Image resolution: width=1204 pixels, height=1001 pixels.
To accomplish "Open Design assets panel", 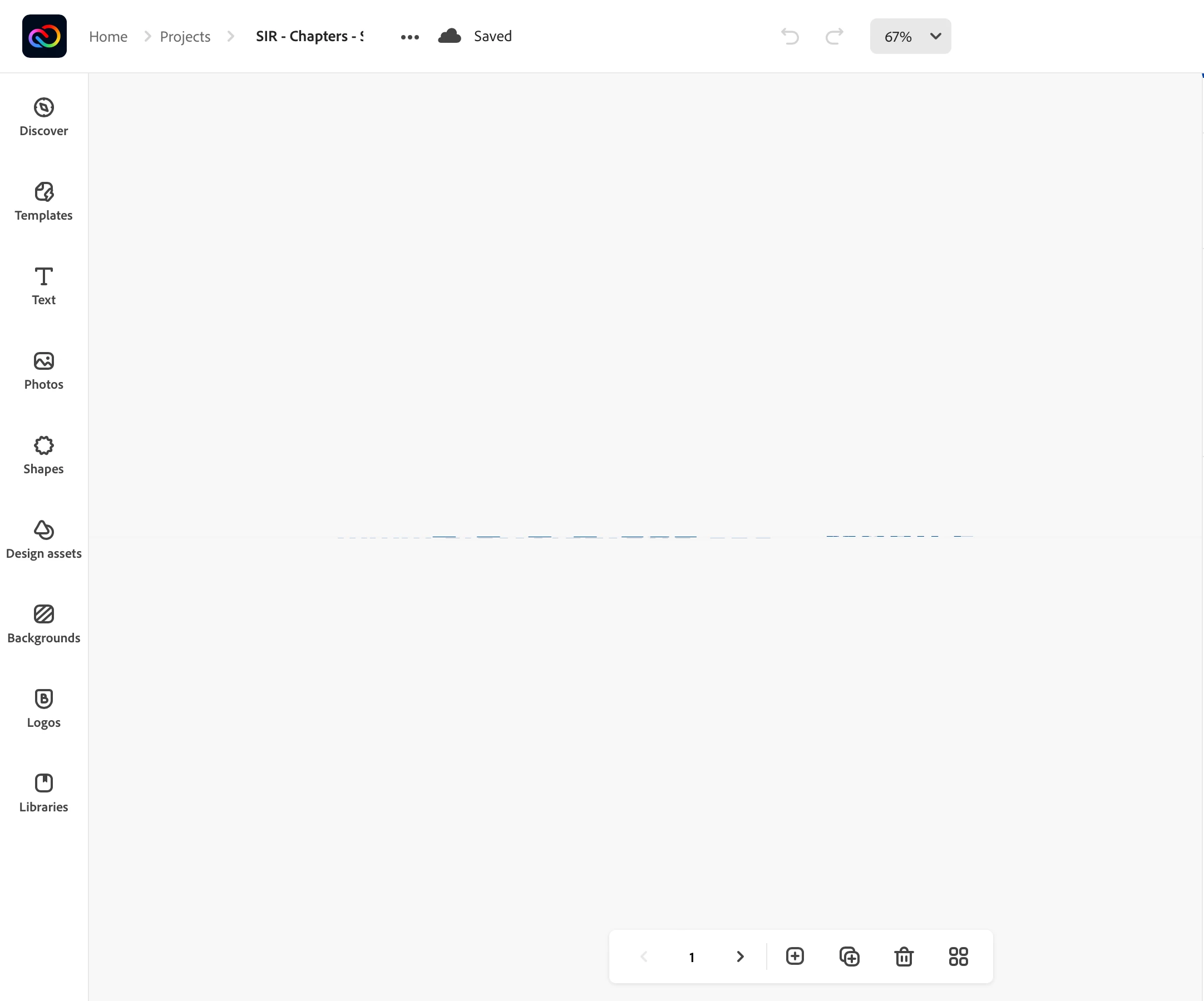I will (x=43, y=539).
